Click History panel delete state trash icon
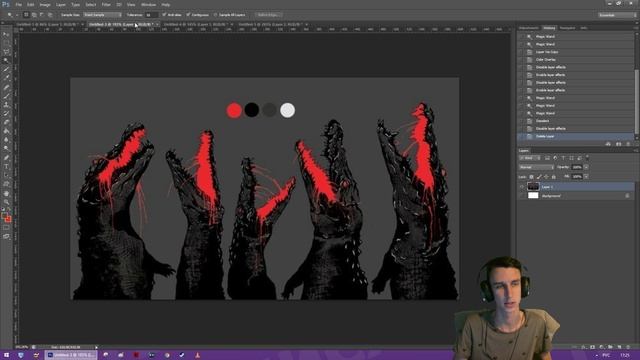This screenshot has width=640, height=360. 628,144
